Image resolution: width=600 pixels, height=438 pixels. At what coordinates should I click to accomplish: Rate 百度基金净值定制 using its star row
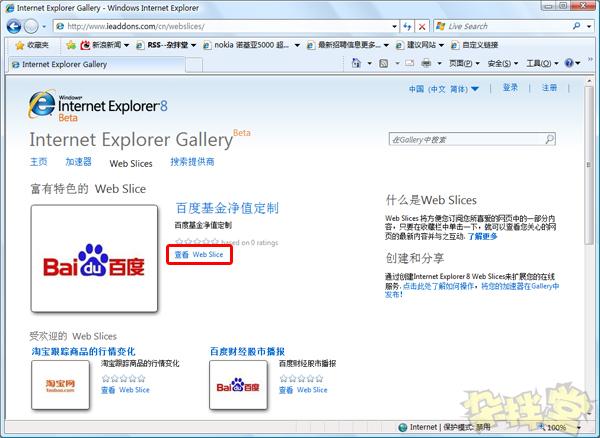(197, 242)
